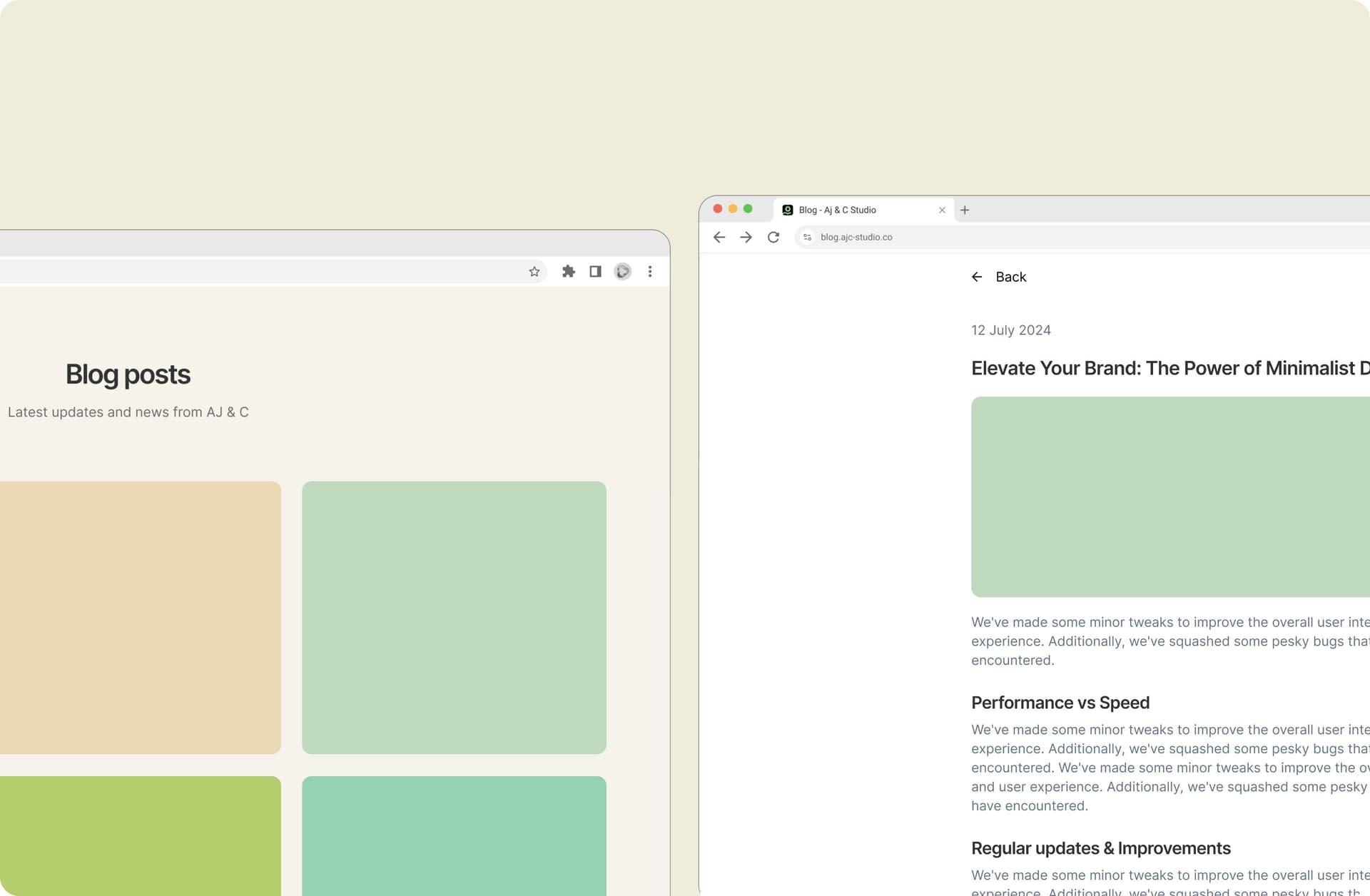1370x896 pixels.
Task: Open the beige blog post card
Action: click(141, 617)
